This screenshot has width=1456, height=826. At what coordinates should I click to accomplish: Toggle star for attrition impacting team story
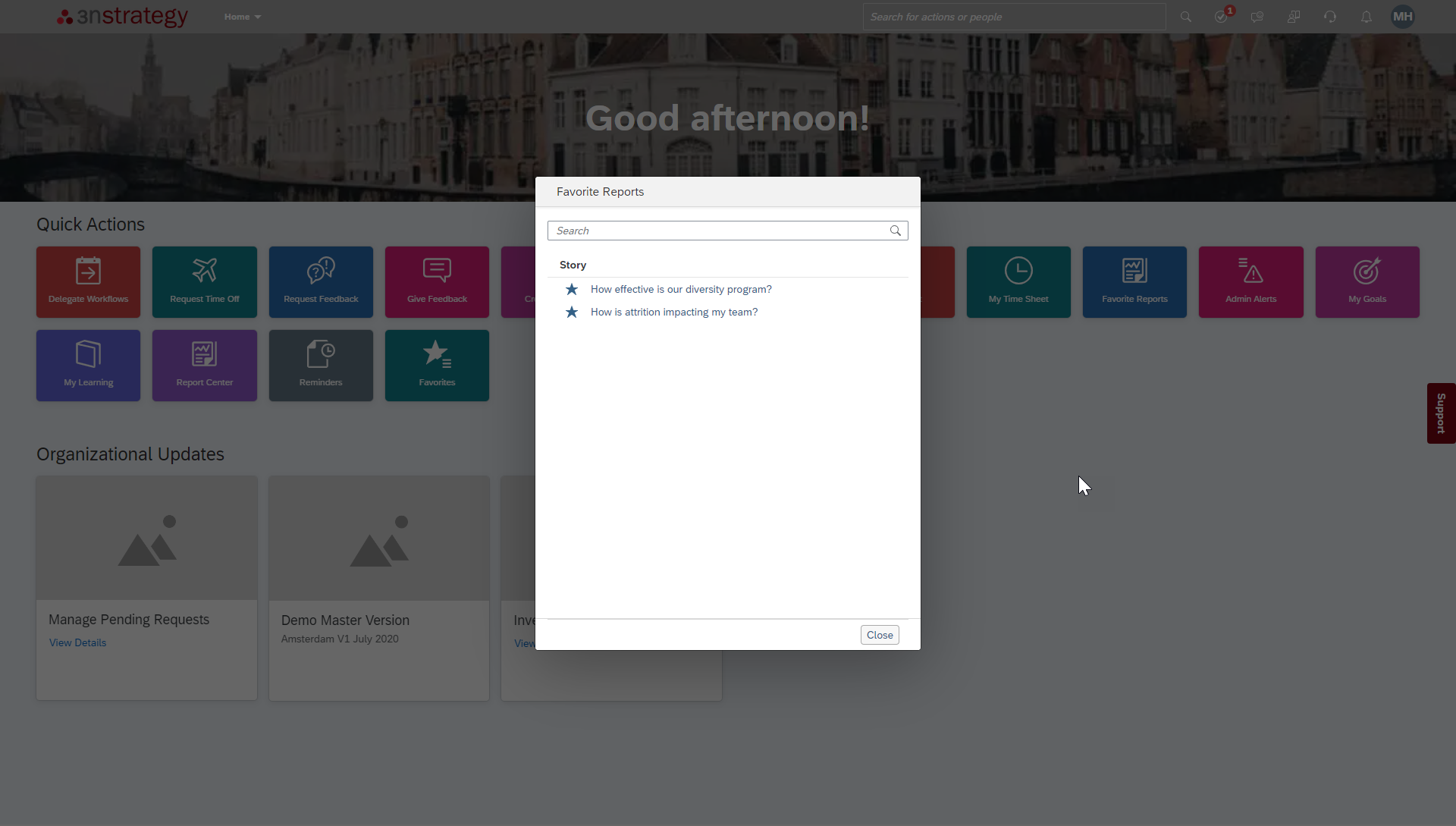(572, 312)
